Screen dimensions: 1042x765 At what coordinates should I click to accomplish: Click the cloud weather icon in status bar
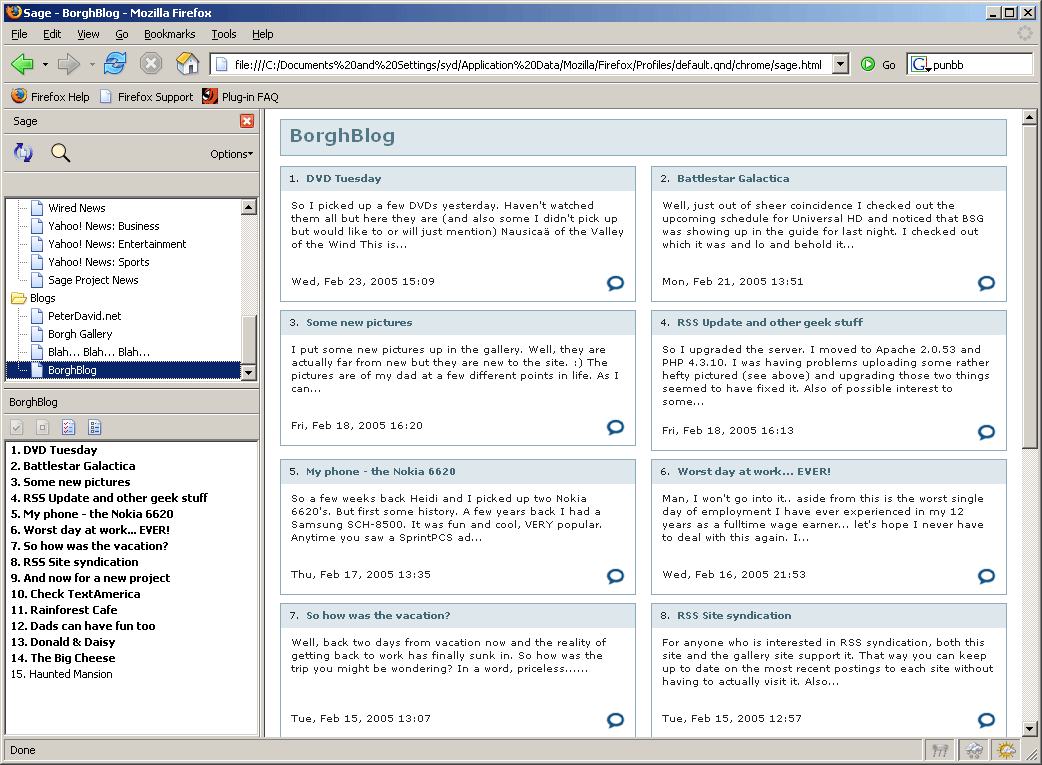tap(974, 750)
